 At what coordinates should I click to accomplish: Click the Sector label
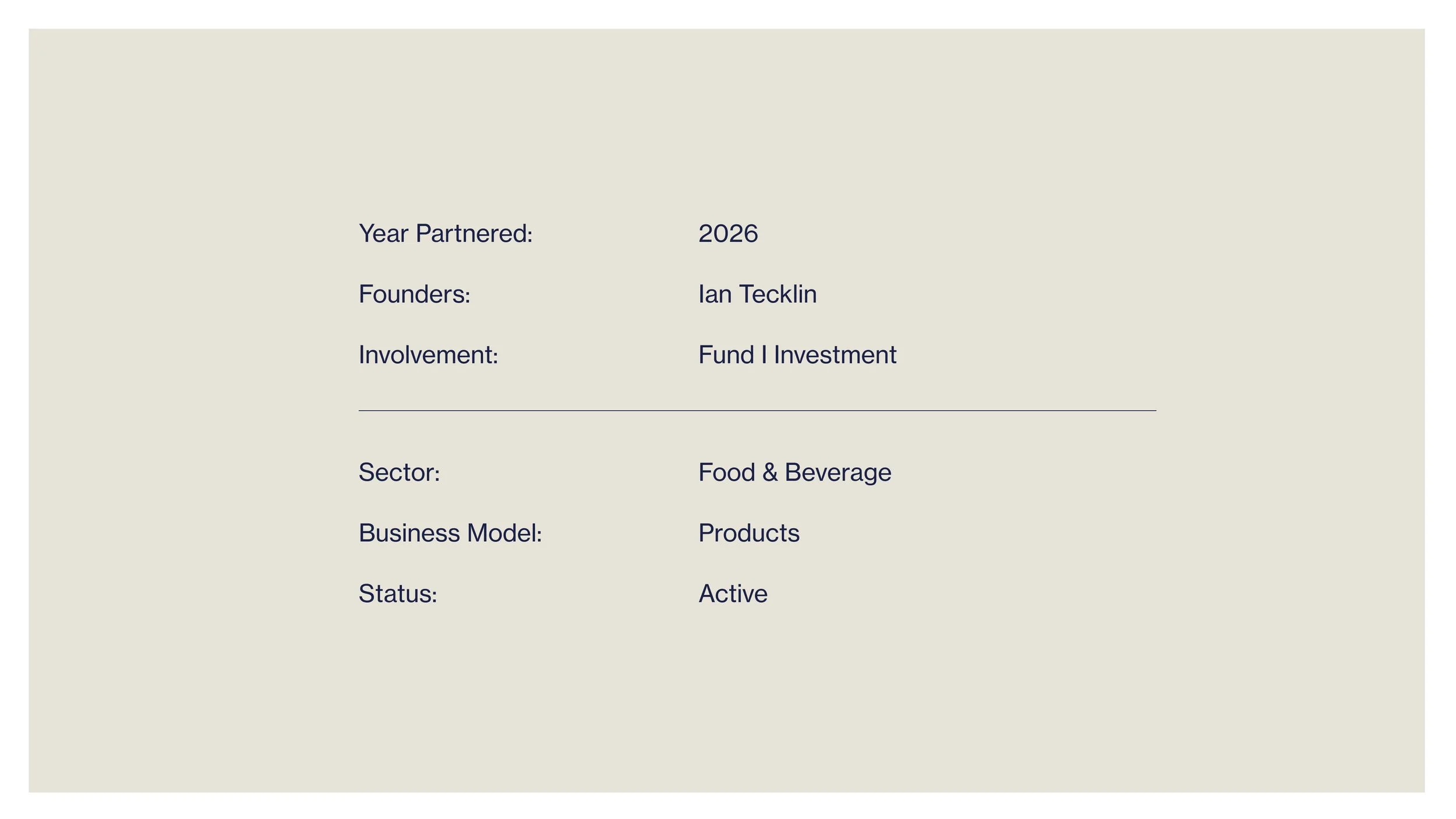pos(399,472)
